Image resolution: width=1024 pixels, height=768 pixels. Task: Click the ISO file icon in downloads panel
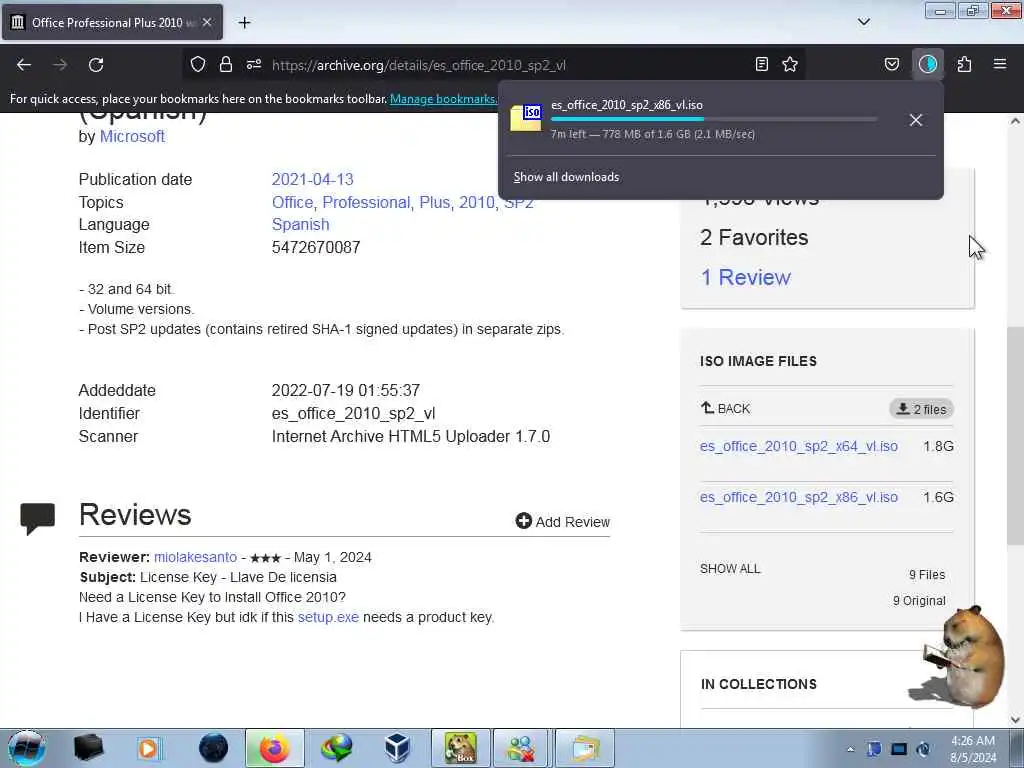click(526, 118)
